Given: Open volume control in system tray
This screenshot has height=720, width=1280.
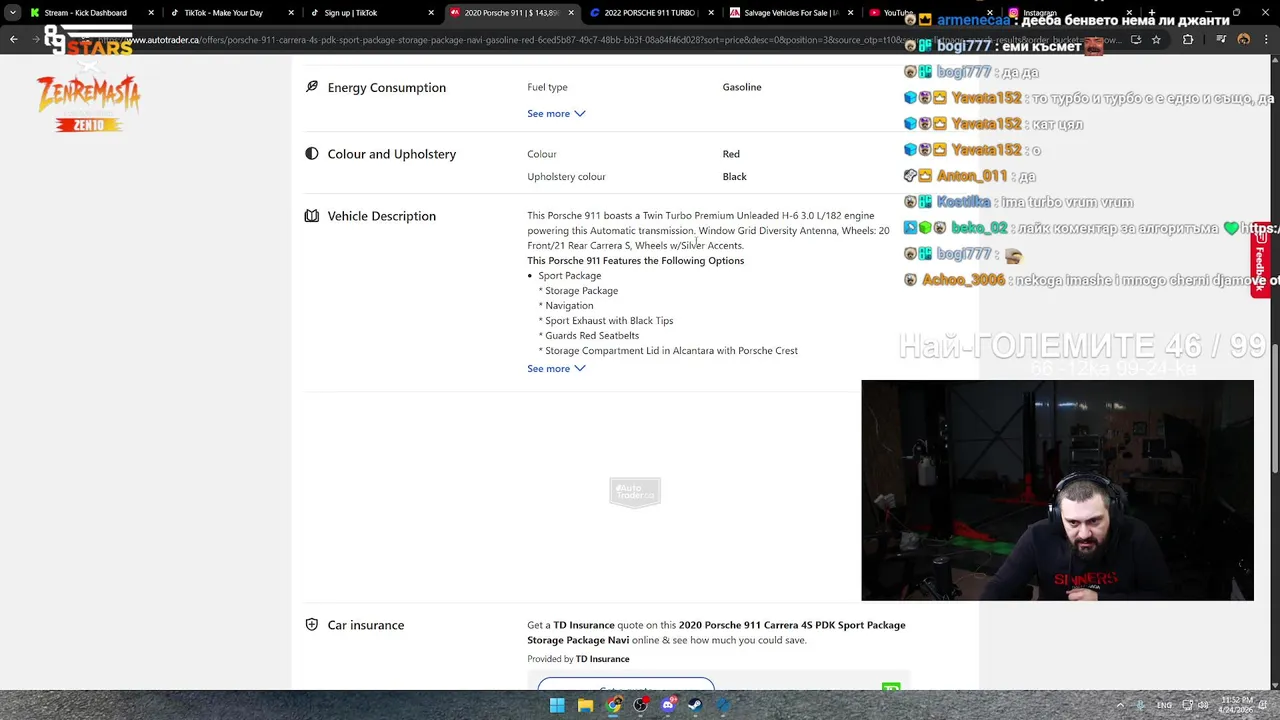Looking at the screenshot, I should (x=1203, y=705).
